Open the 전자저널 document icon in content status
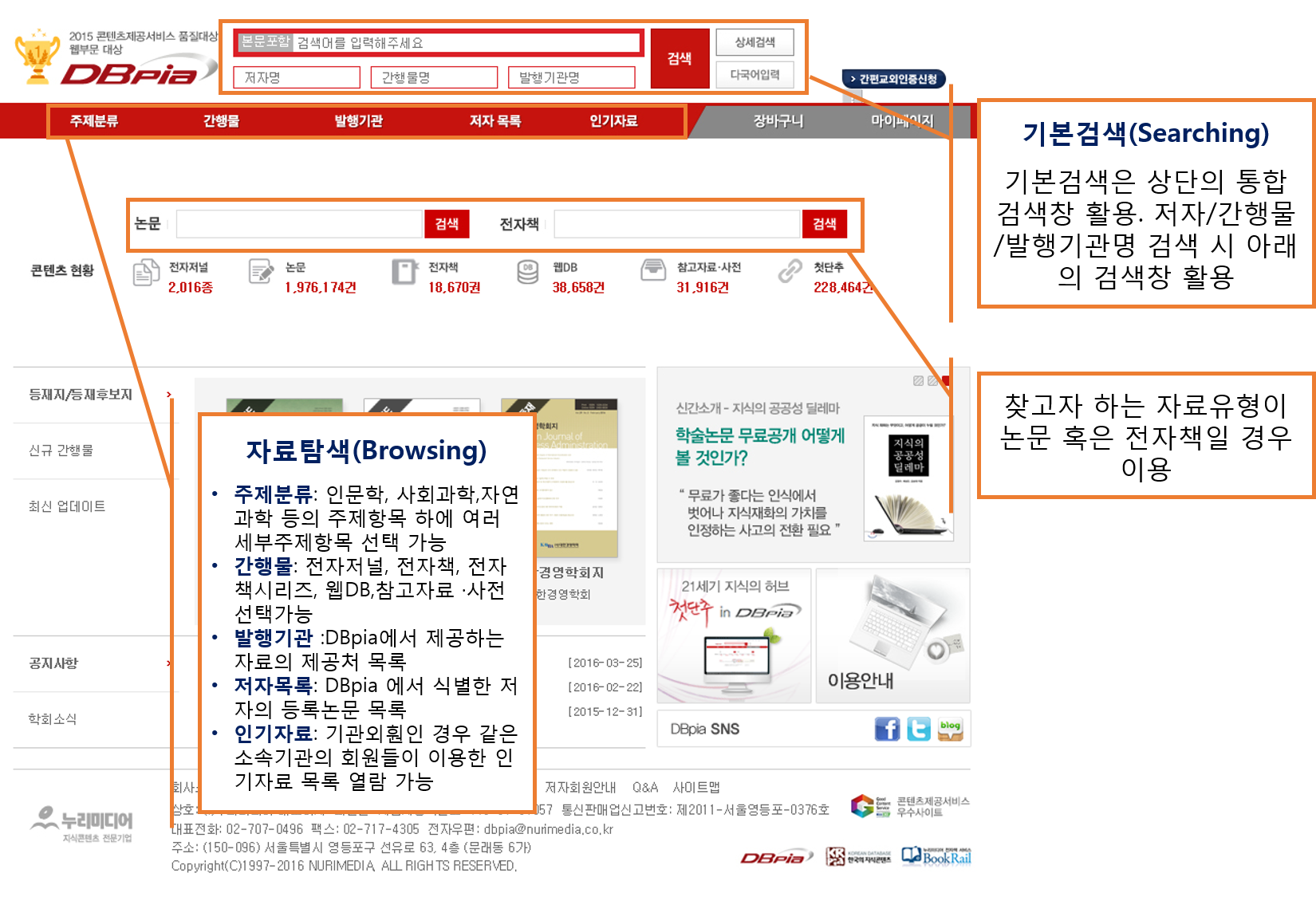The height and width of the screenshot is (897, 1316). click(x=145, y=273)
